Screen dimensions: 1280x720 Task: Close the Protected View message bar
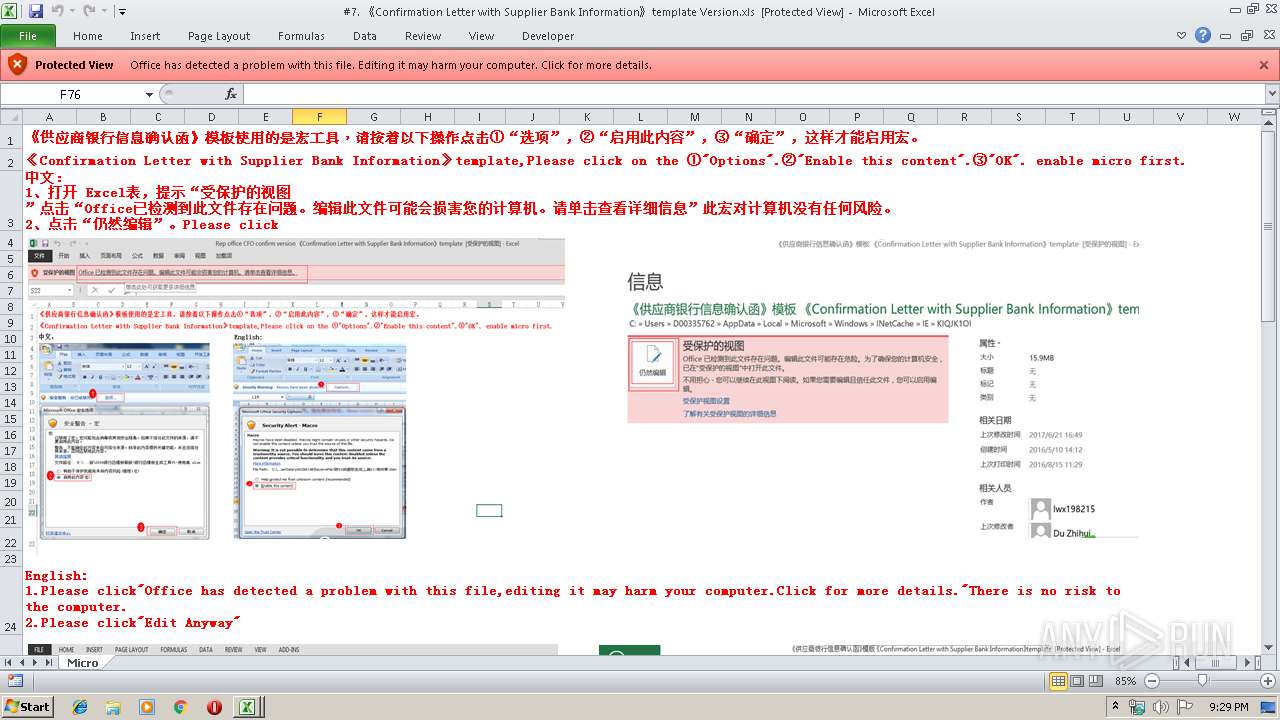tap(1265, 65)
